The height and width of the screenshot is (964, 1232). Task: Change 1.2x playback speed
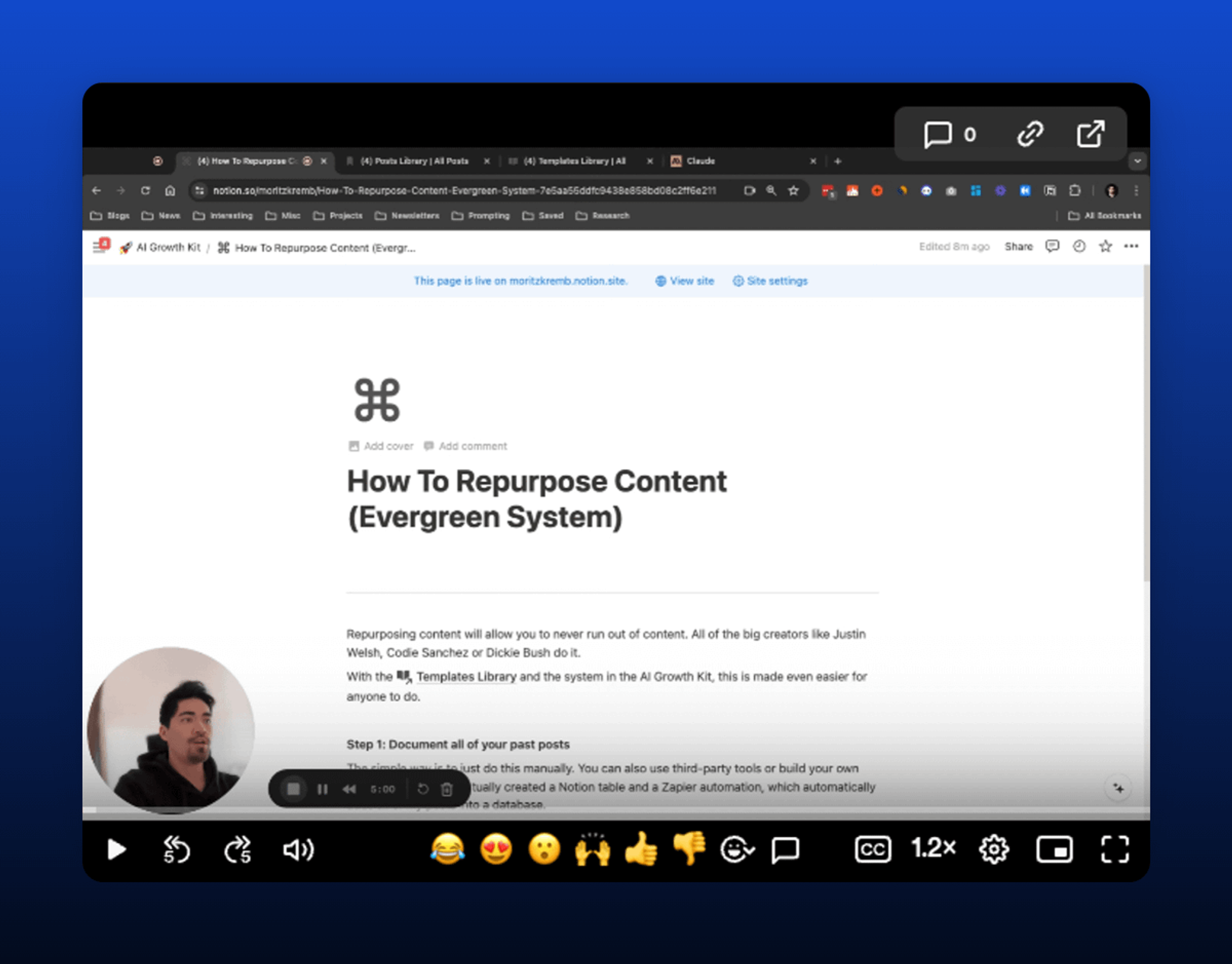933,848
